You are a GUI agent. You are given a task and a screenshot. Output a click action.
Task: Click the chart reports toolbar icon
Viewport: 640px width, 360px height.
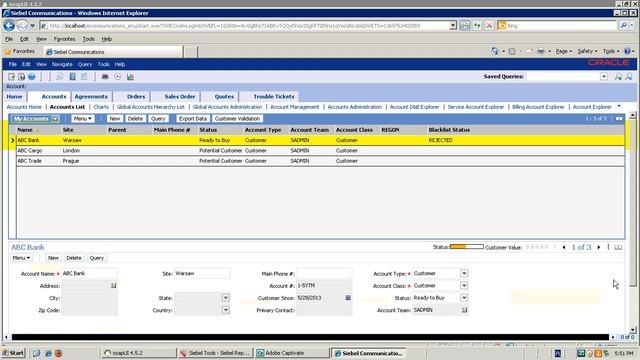(x=130, y=77)
